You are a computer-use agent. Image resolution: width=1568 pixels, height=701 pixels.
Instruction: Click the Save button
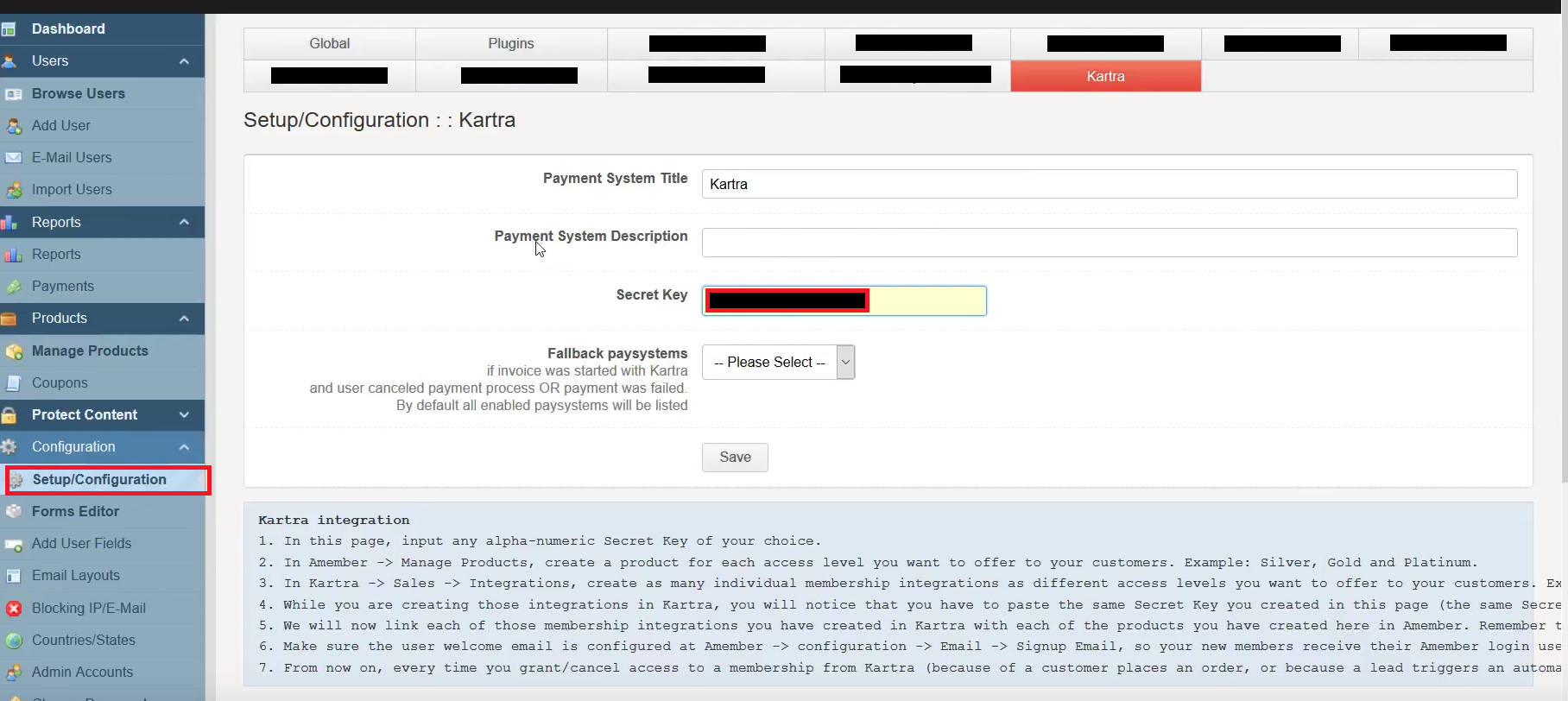click(735, 458)
